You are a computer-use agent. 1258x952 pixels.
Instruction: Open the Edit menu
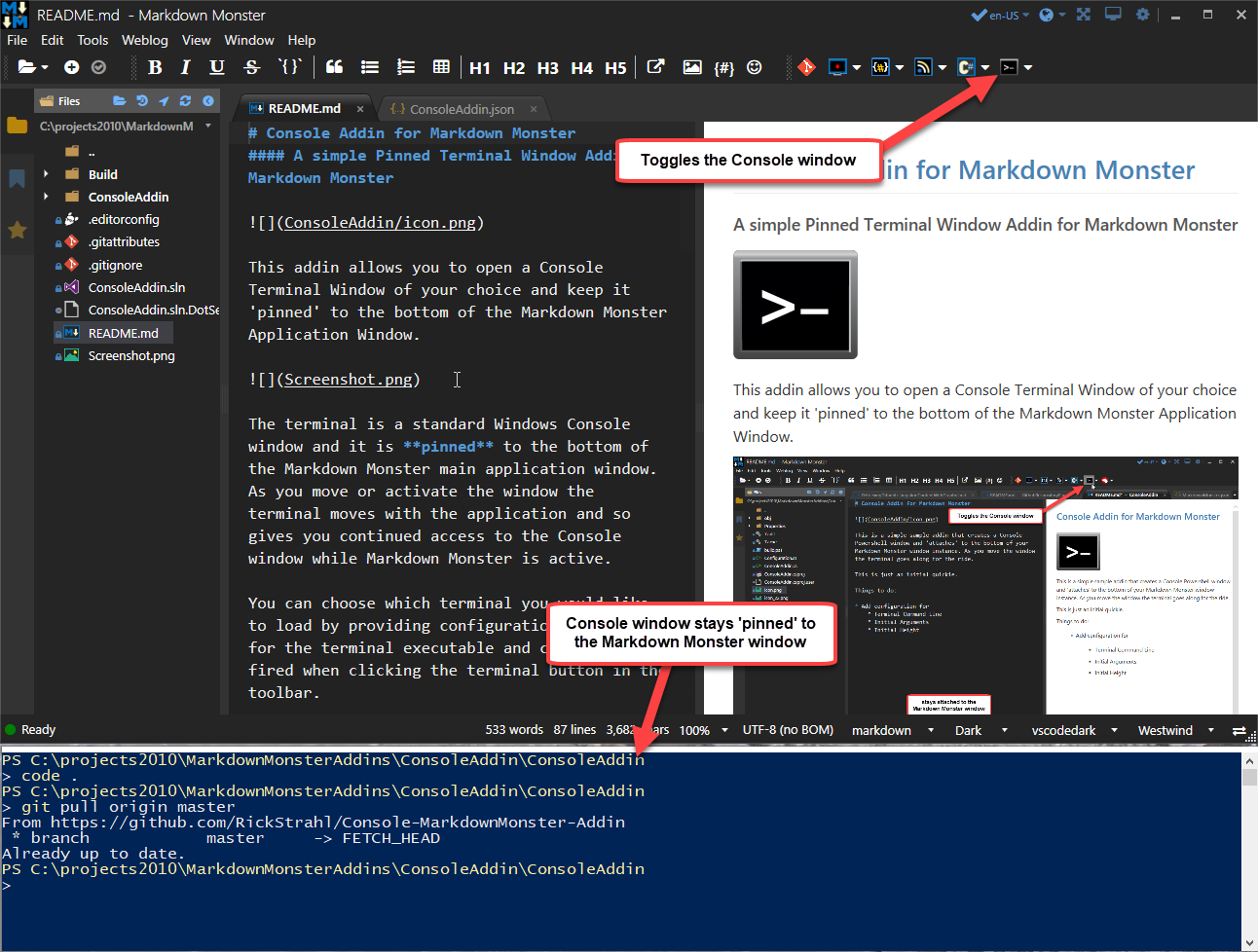53,40
